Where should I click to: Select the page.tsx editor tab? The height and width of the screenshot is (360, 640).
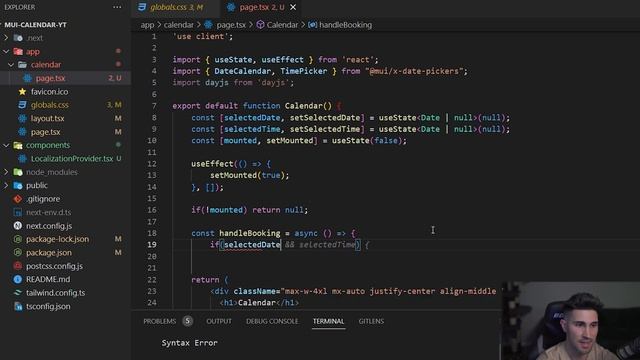(262, 7)
